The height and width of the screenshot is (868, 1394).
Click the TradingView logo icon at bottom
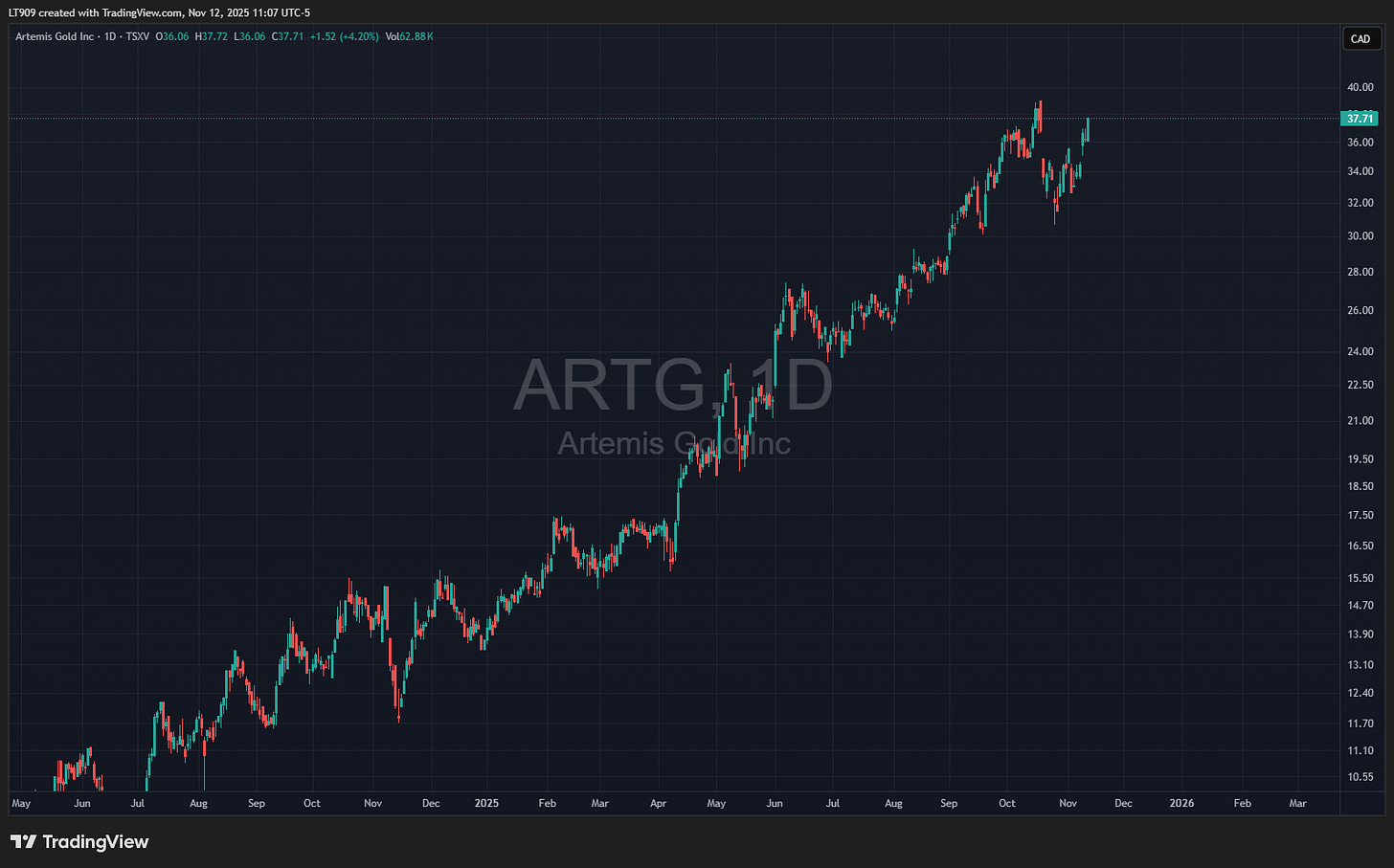24,842
